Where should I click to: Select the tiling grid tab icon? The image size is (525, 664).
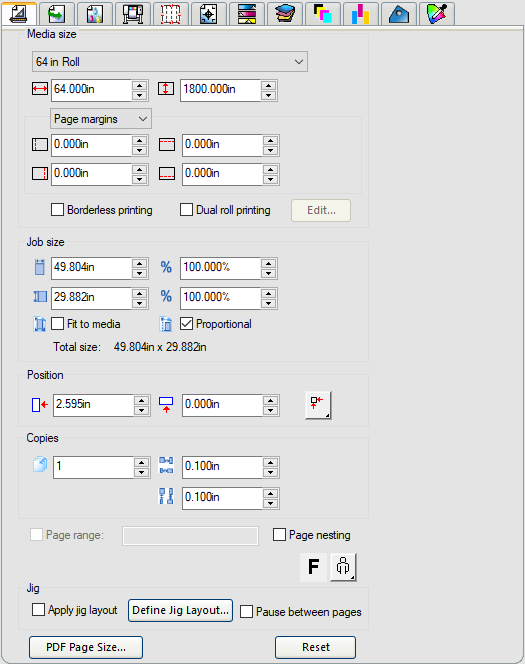170,14
